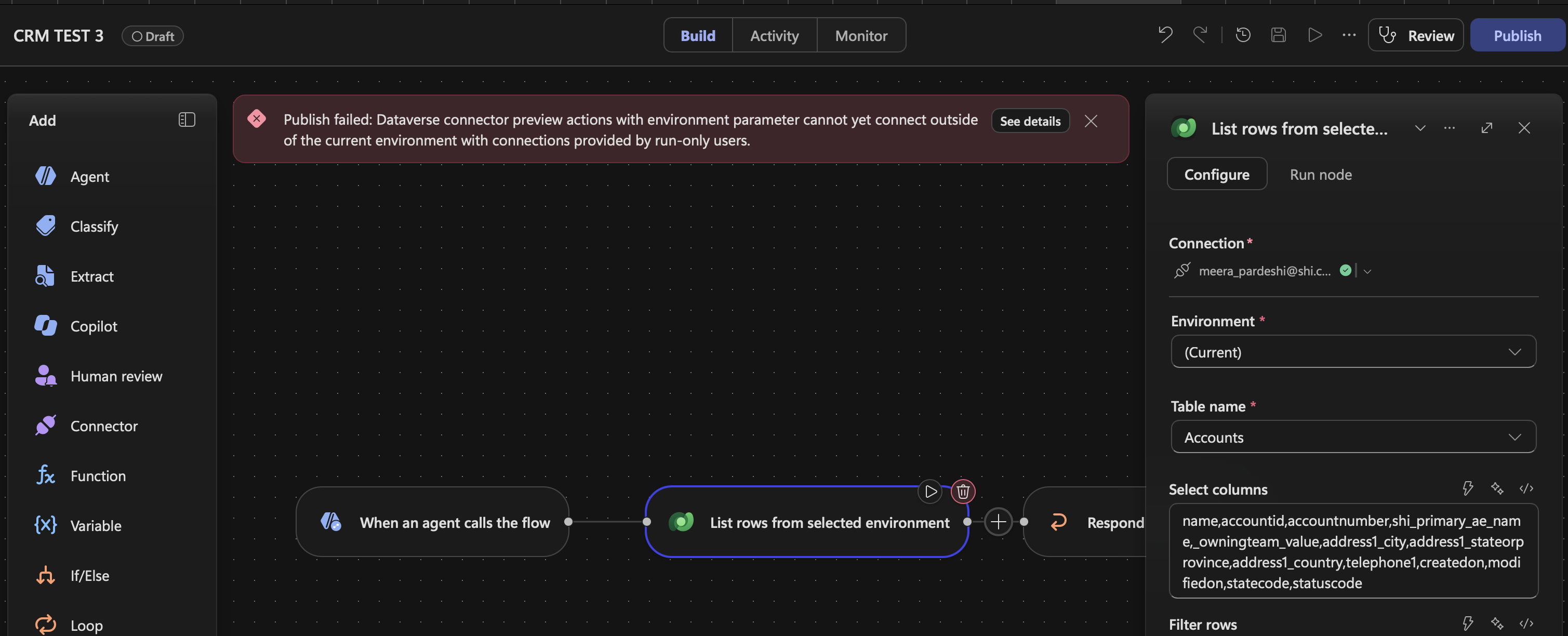This screenshot has width=1568, height=636.
Task: Add an Extract node
Action: click(x=74, y=276)
